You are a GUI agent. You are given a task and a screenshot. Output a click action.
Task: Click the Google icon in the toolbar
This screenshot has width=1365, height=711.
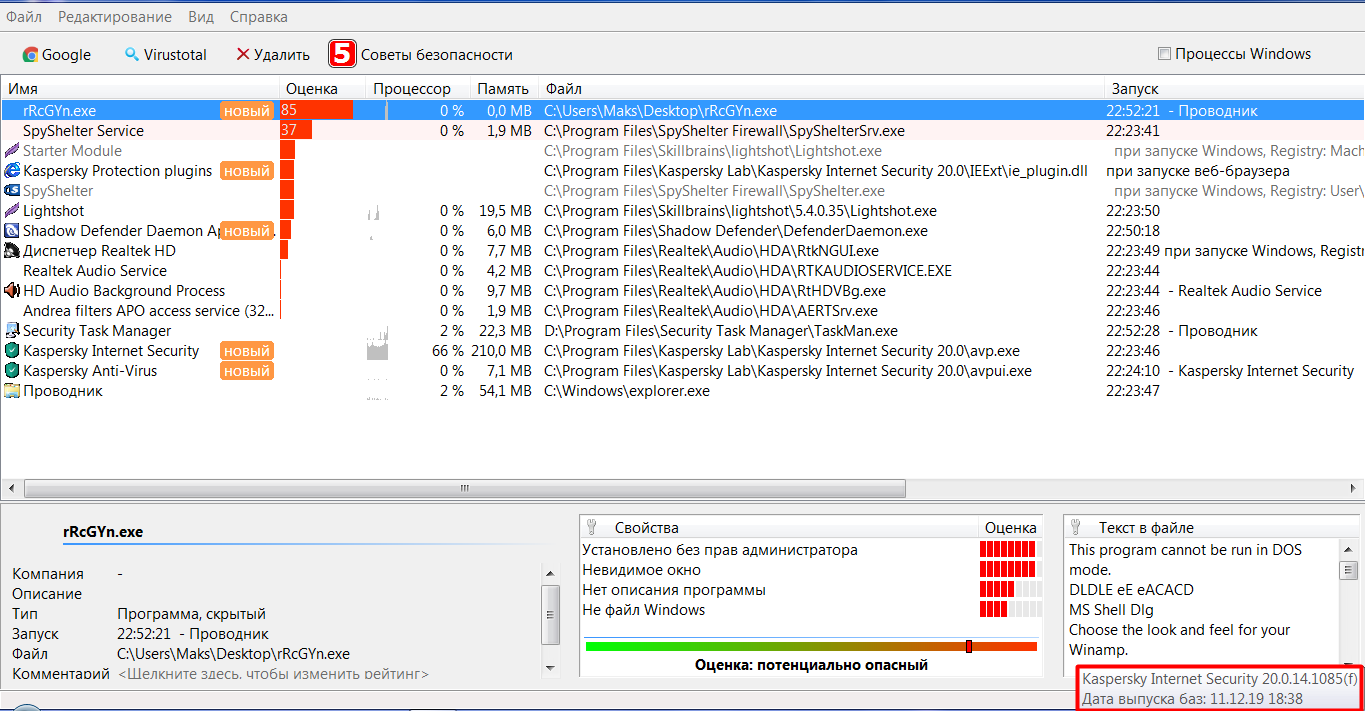pos(31,55)
